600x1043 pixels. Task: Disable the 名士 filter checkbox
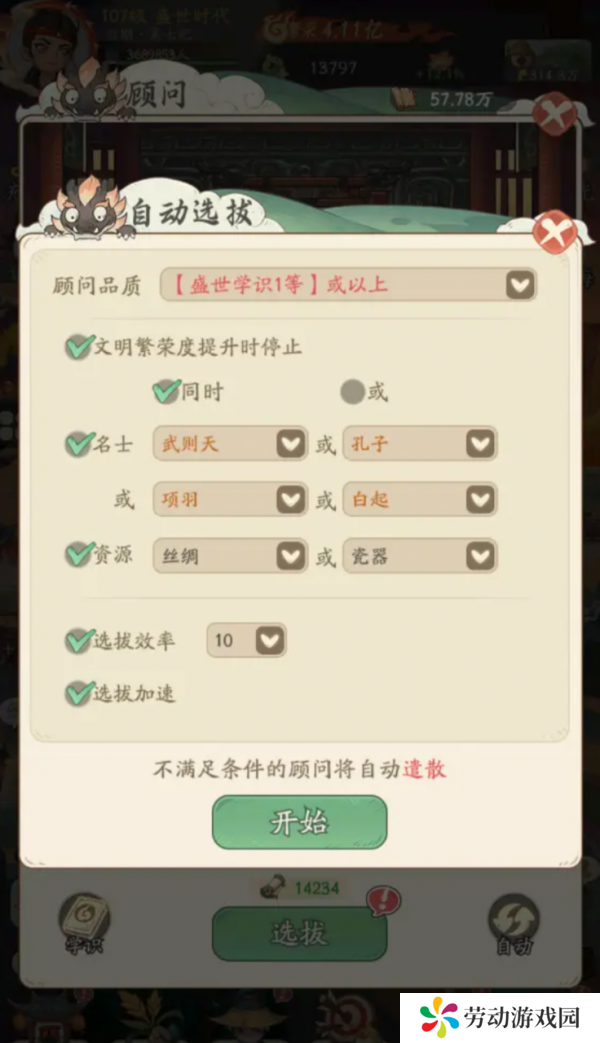coord(78,444)
